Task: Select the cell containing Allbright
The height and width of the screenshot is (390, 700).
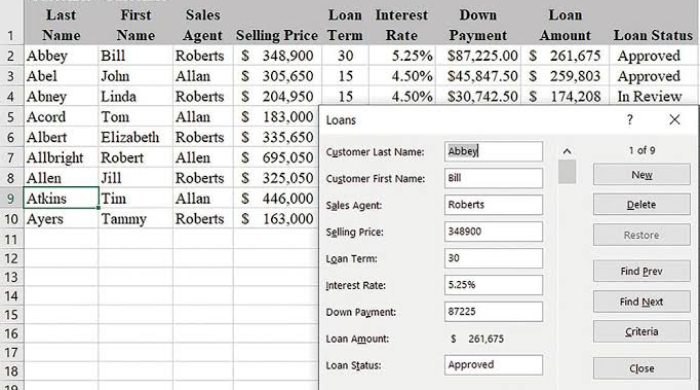Action: pos(61,158)
